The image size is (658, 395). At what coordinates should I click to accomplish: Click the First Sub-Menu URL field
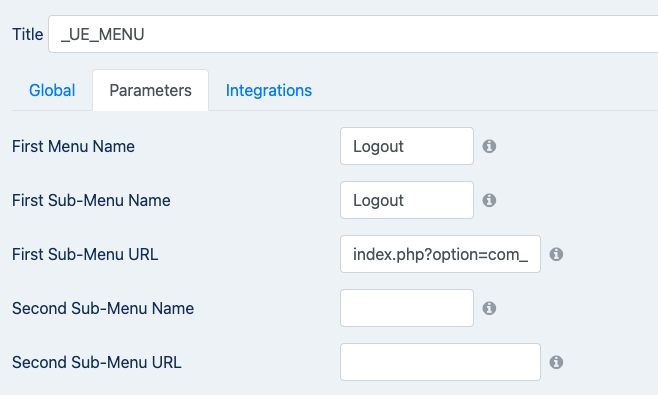tap(440, 254)
